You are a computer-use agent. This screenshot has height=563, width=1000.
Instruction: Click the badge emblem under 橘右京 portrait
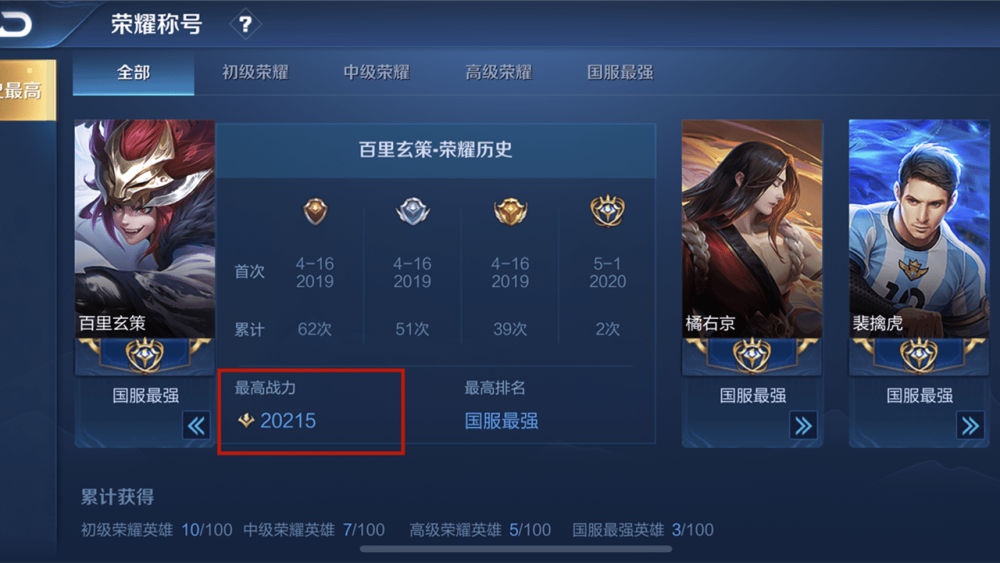752,355
